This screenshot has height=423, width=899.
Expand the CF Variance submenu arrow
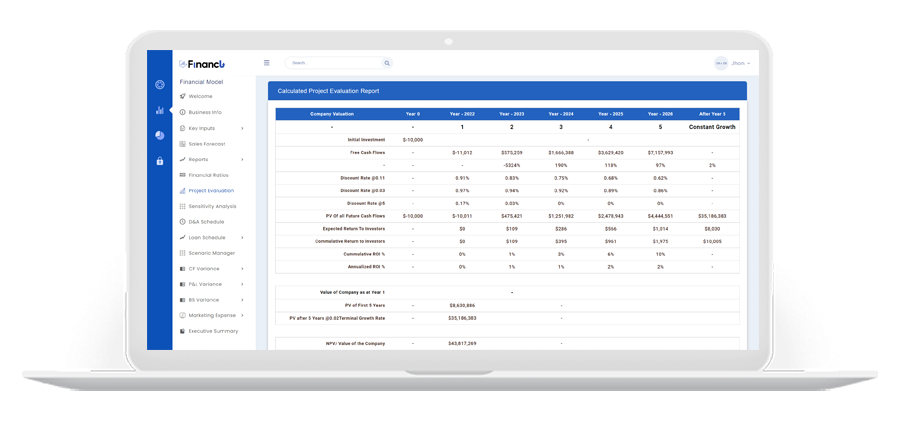243,269
